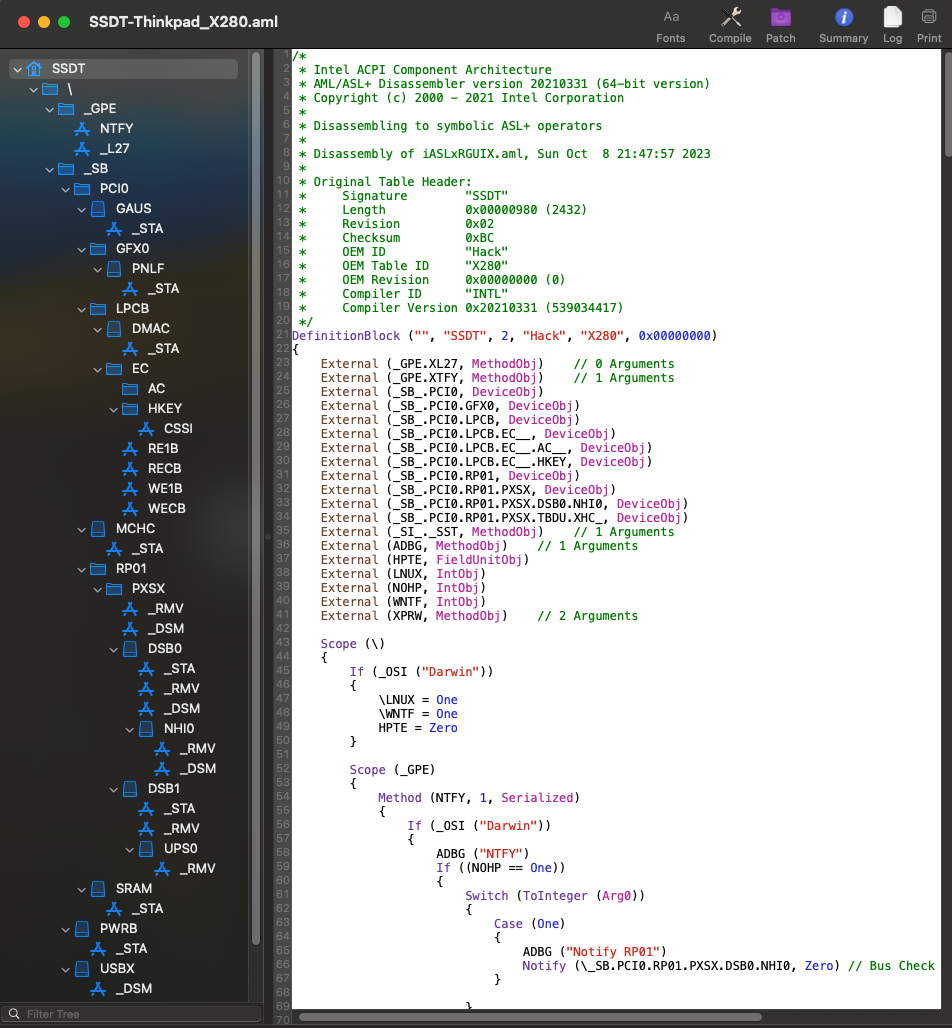Viewport: 952px width, 1028px height.
Task: Collapse the GFX0 node
Action: pos(81,249)
